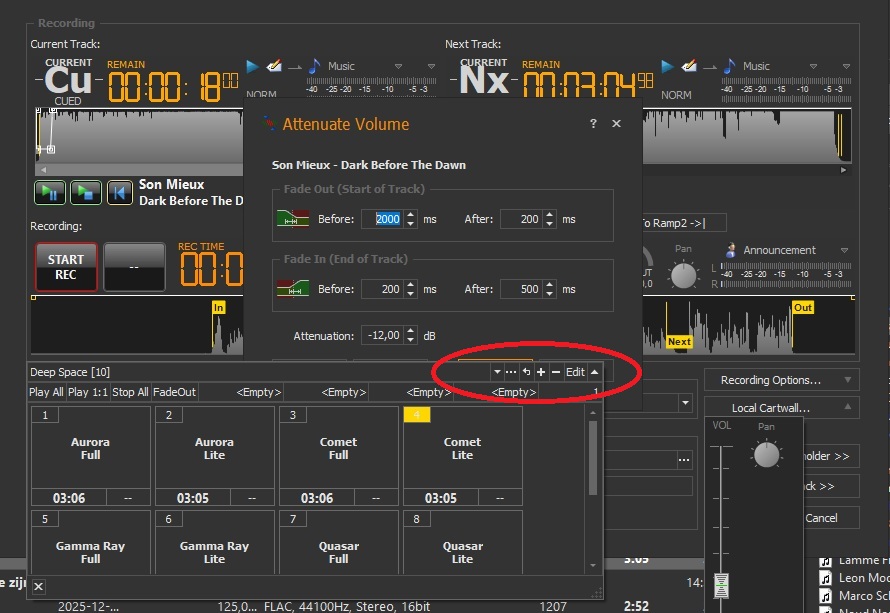Toggle the START REC button
The image size is (890, 613).
click(x=66, y=266)
